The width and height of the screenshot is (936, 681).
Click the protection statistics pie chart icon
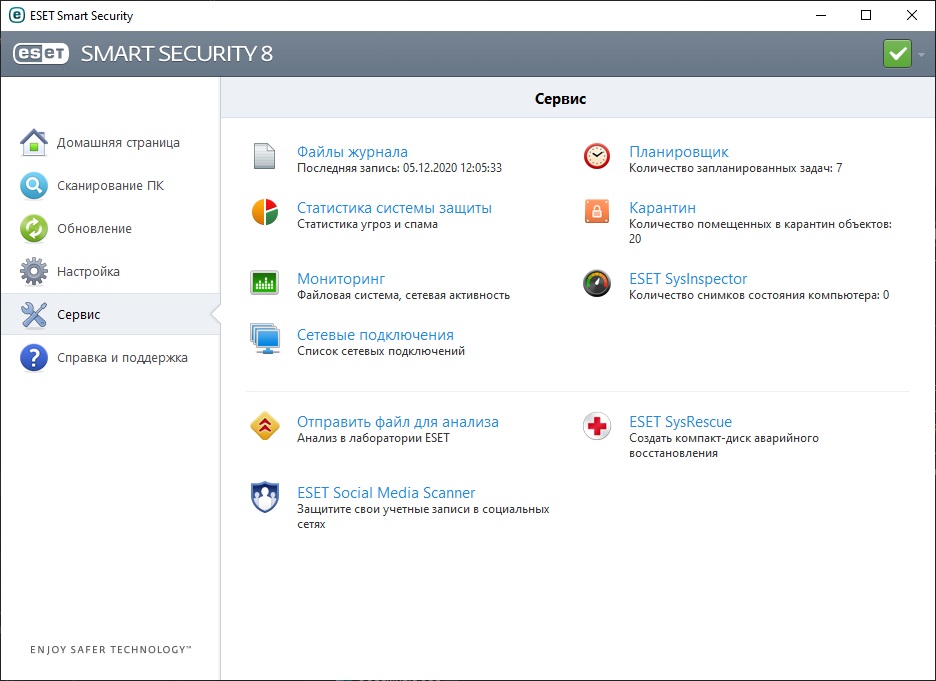tap(264, 213)
